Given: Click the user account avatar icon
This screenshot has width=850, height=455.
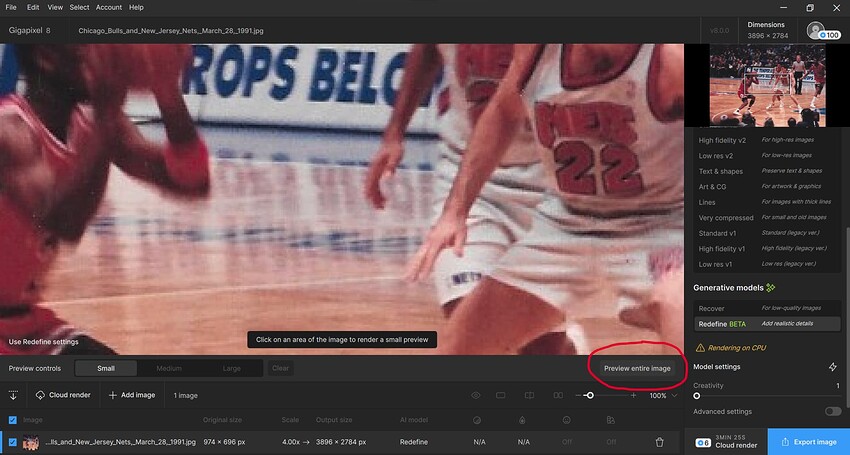Looking at the screenshot, I should point(815,29).
